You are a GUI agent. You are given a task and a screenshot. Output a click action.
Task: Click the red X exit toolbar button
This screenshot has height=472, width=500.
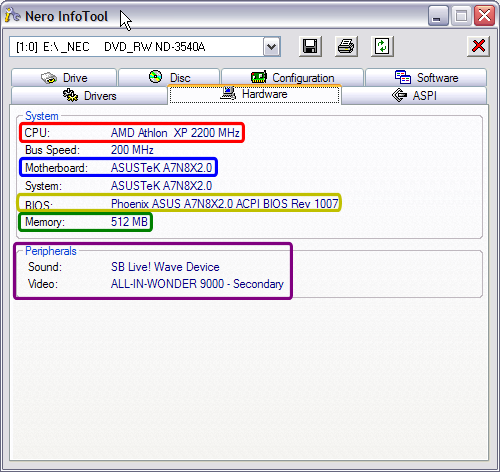478,46
